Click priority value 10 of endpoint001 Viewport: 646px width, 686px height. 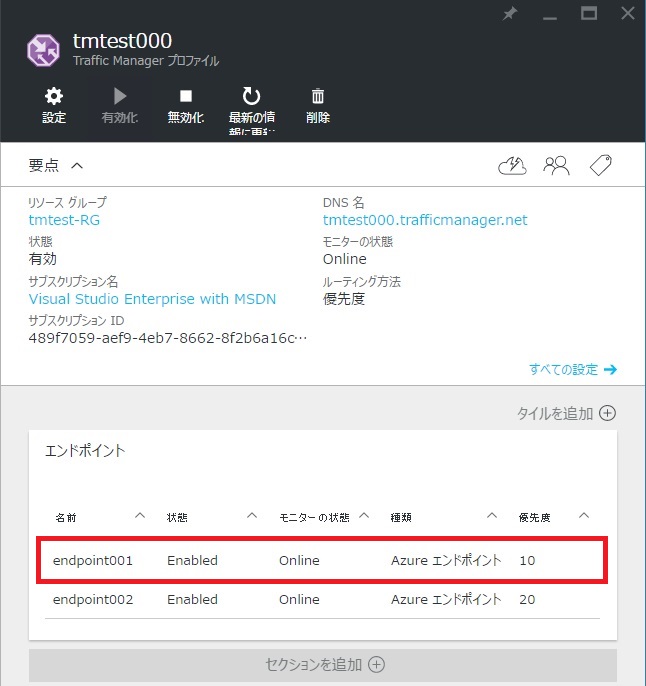[527, 560]
